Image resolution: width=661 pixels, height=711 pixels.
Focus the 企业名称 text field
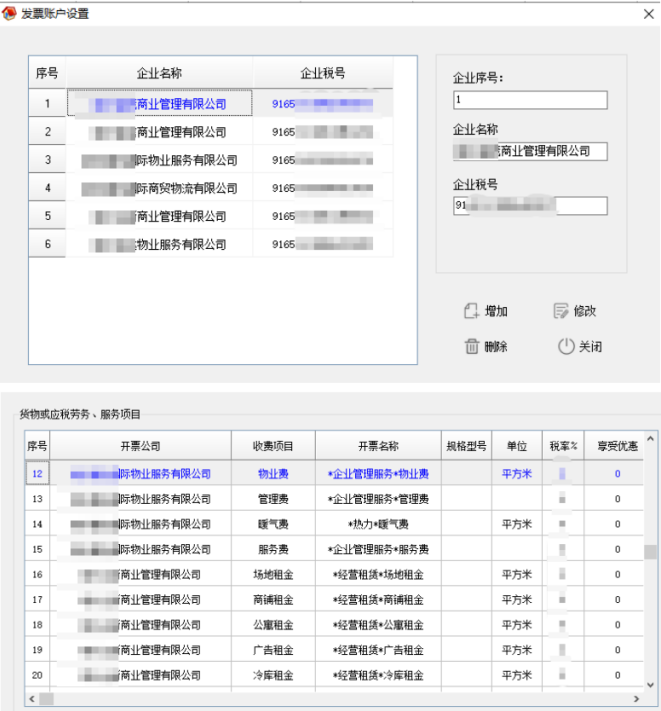(x=530, y=151)
